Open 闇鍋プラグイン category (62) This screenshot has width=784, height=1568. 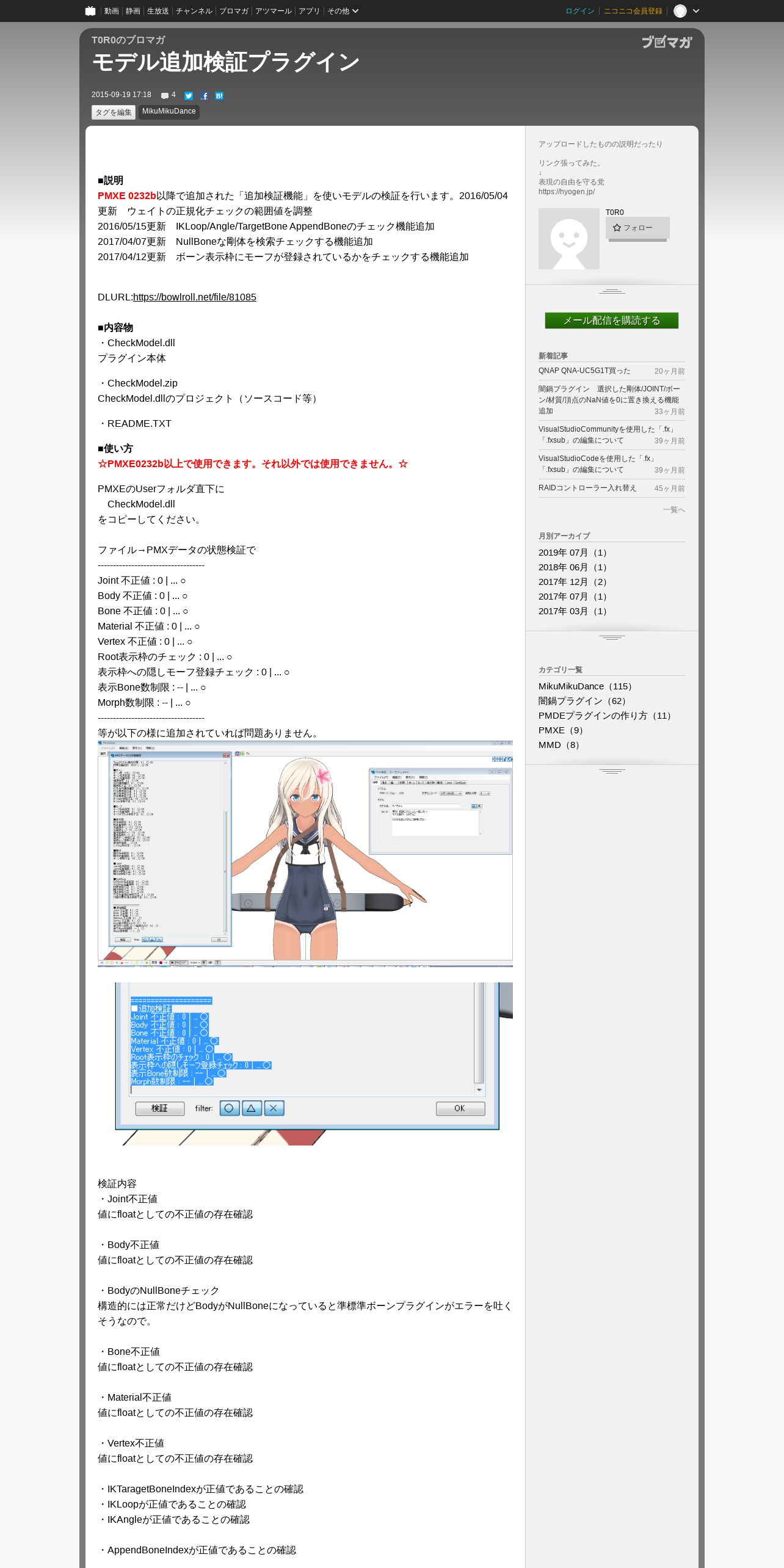(x=584, y=701)
